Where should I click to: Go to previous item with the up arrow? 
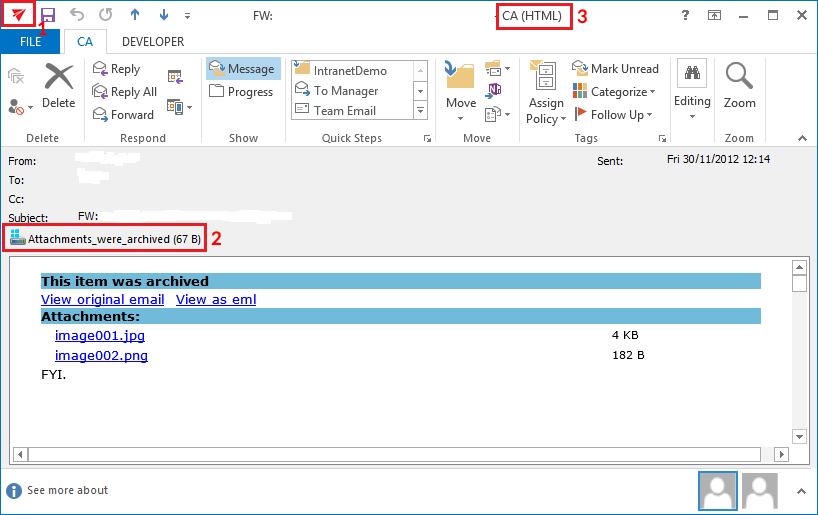click(135, 15)
